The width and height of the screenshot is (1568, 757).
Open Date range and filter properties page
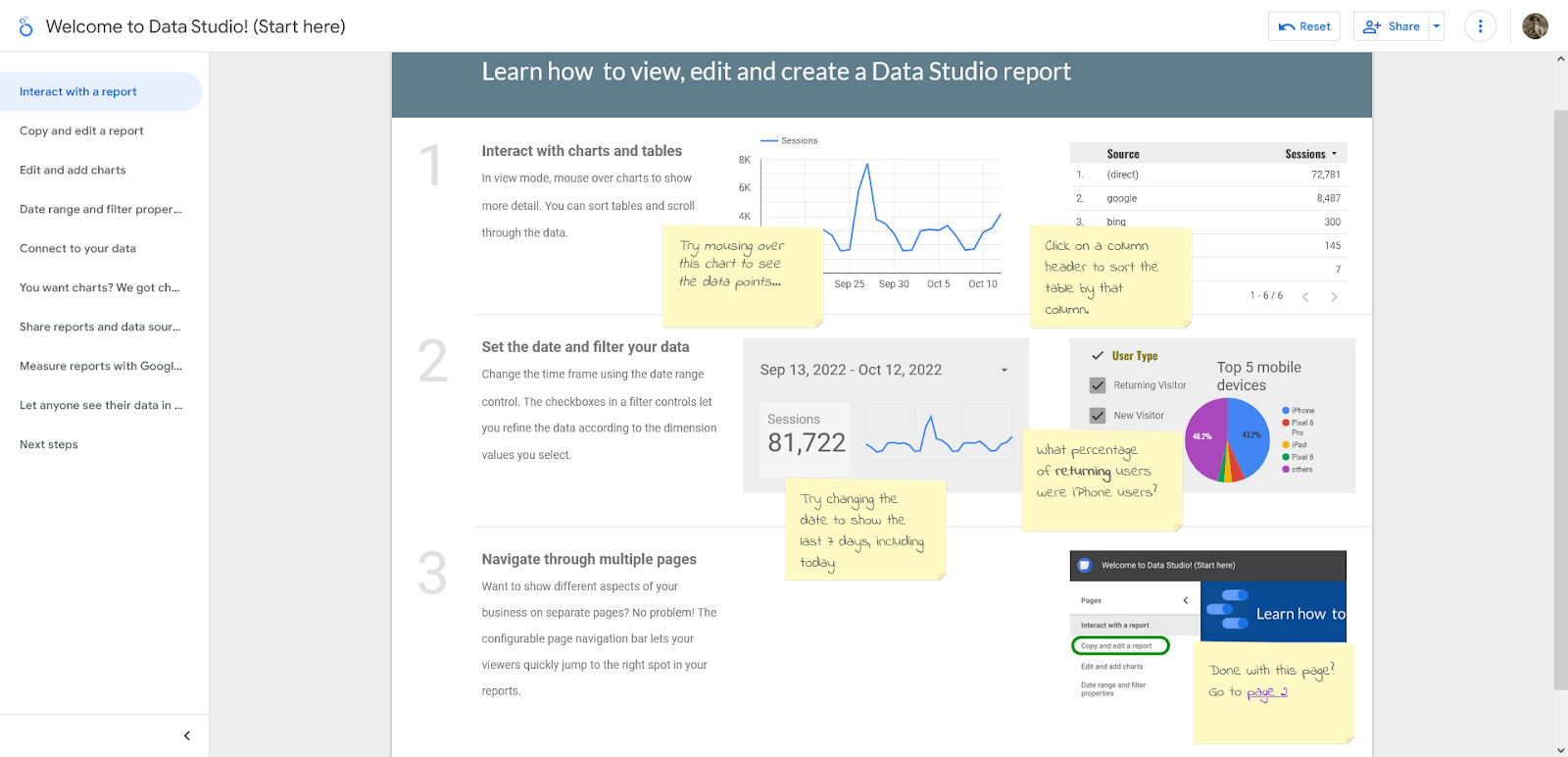point(101,209)
